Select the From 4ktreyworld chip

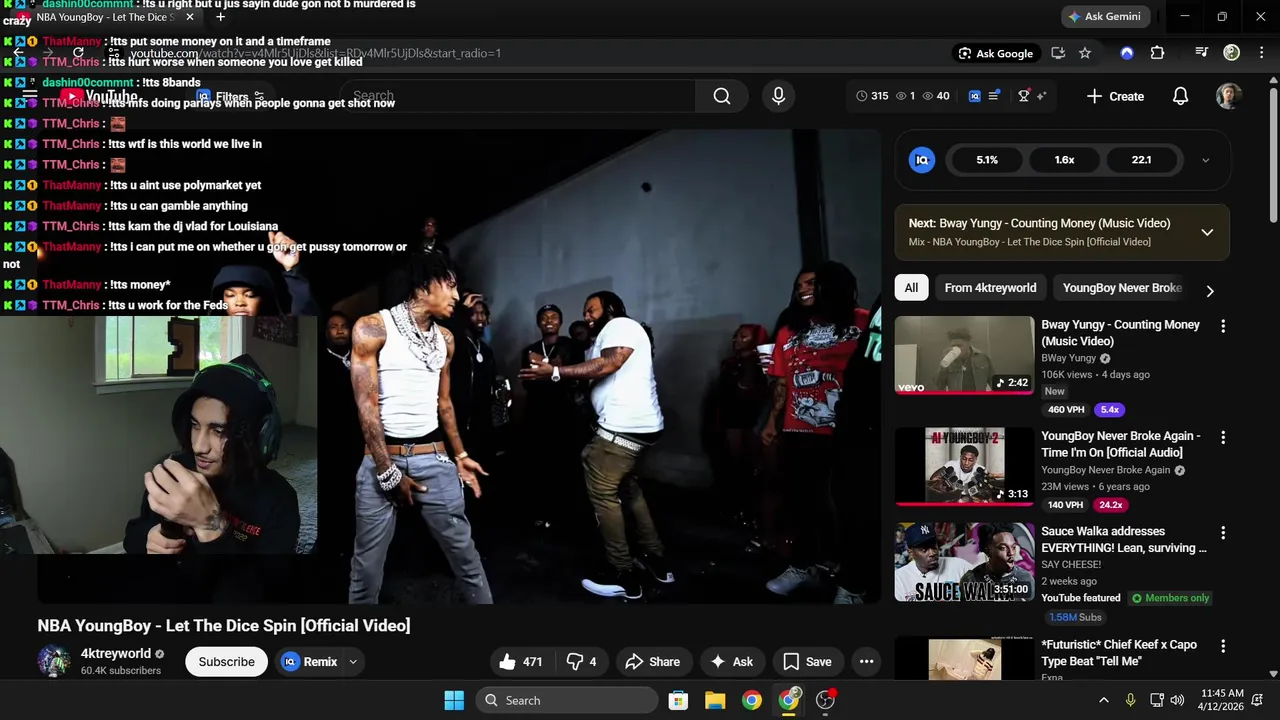click(x=990, y=288)
